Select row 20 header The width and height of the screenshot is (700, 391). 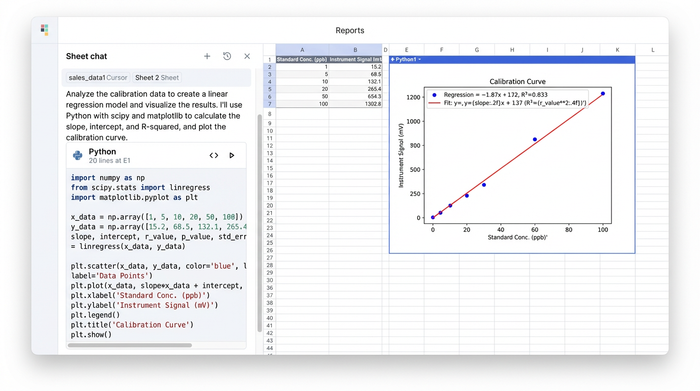270,206
